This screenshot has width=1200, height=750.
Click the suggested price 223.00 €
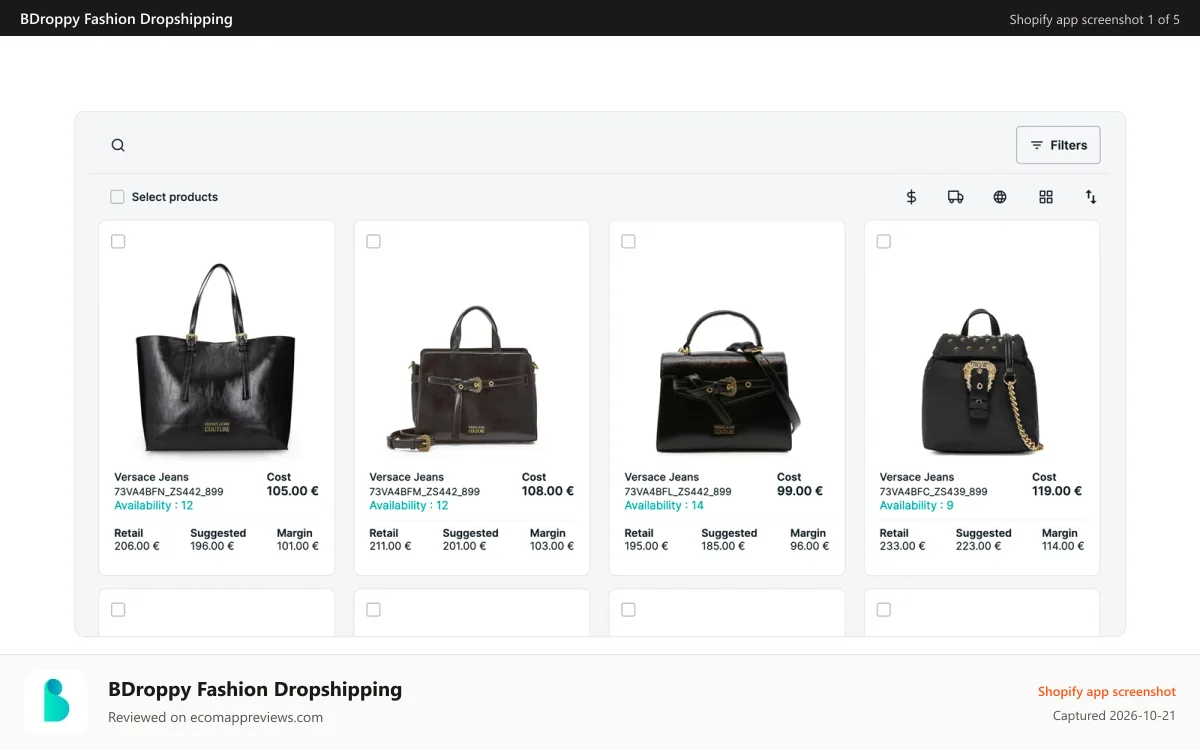pyautogui.click(x=978, y=546)
